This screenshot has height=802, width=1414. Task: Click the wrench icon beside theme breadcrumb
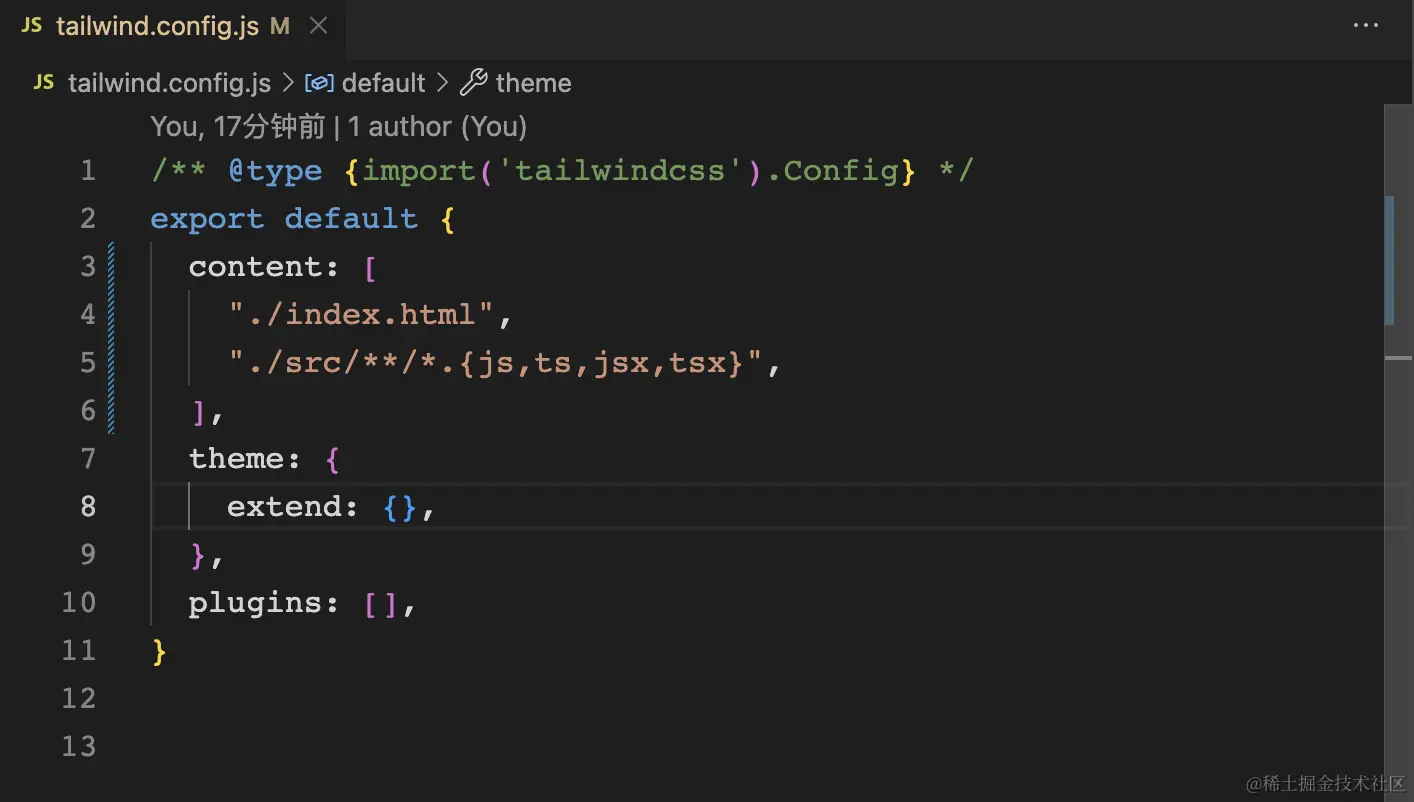[473, 83]
